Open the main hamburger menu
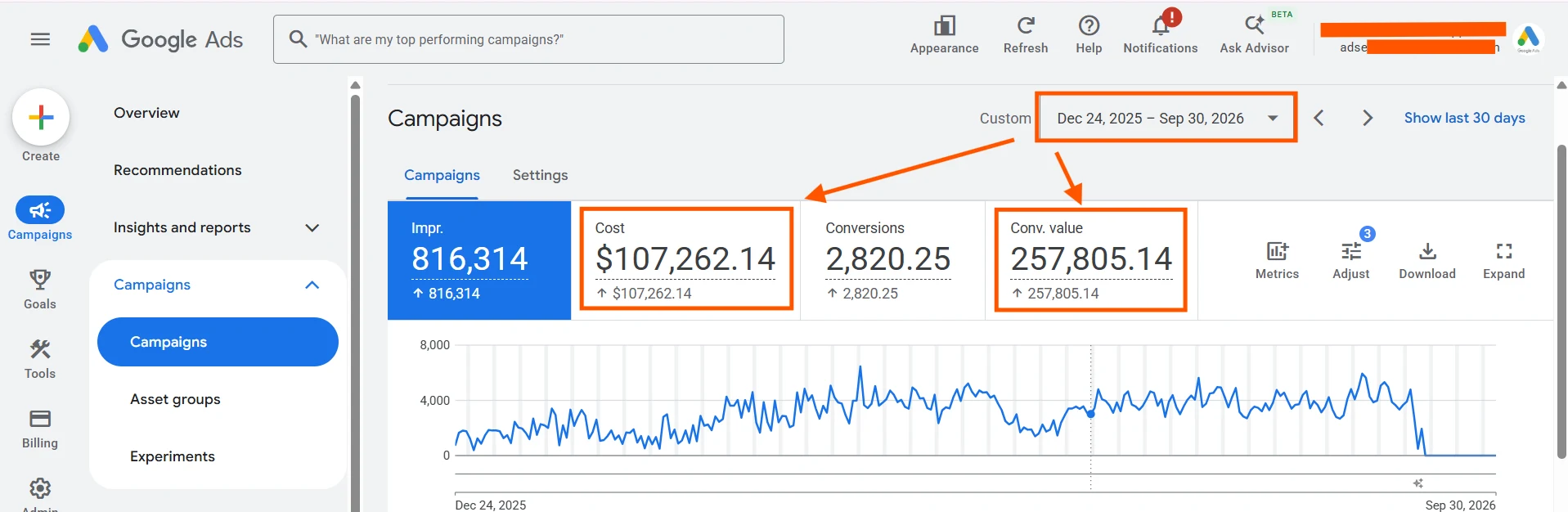 (x=40, y=39)
